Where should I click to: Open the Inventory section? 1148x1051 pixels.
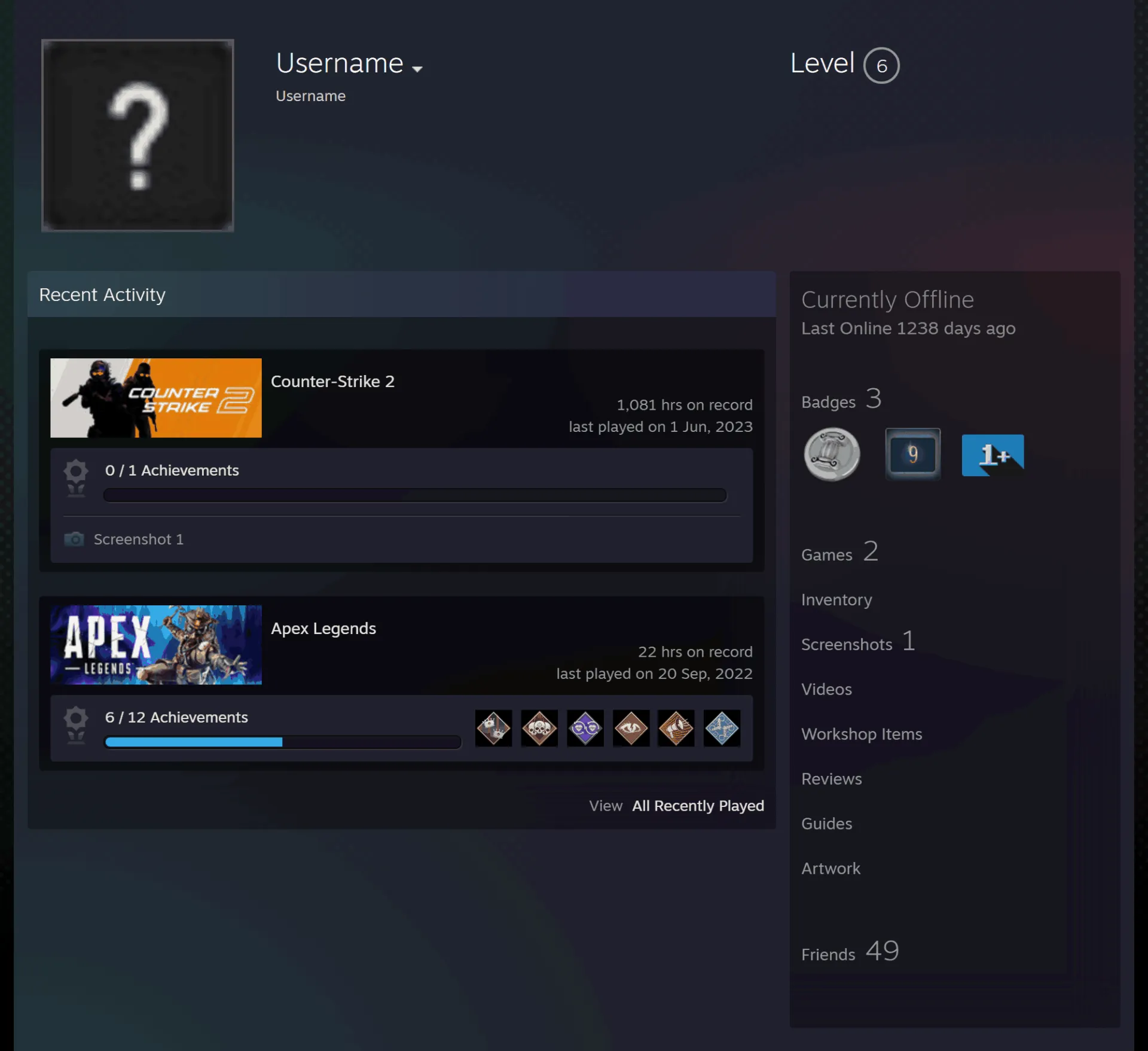click(836, 599)
